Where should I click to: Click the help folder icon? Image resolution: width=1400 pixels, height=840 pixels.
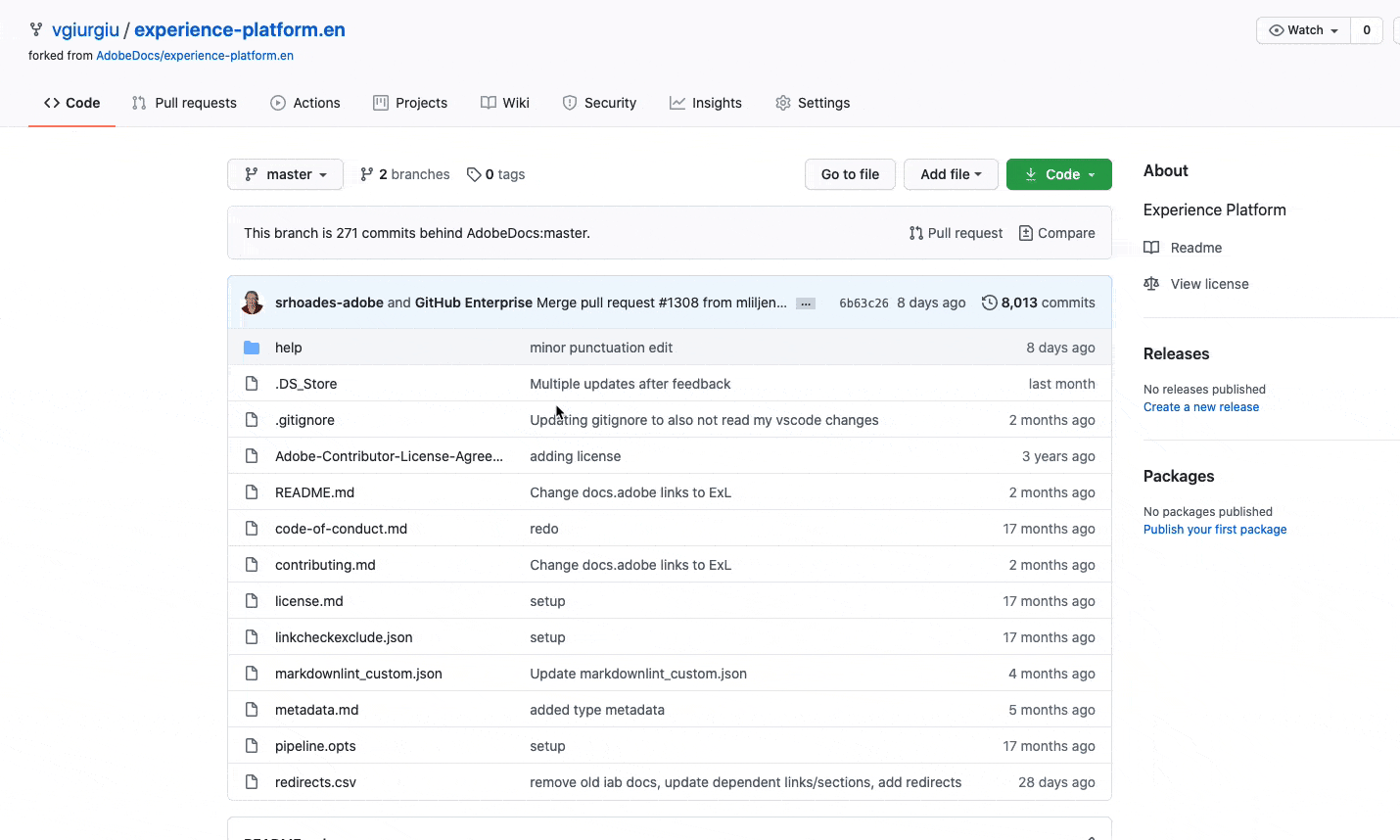point(252,348)
